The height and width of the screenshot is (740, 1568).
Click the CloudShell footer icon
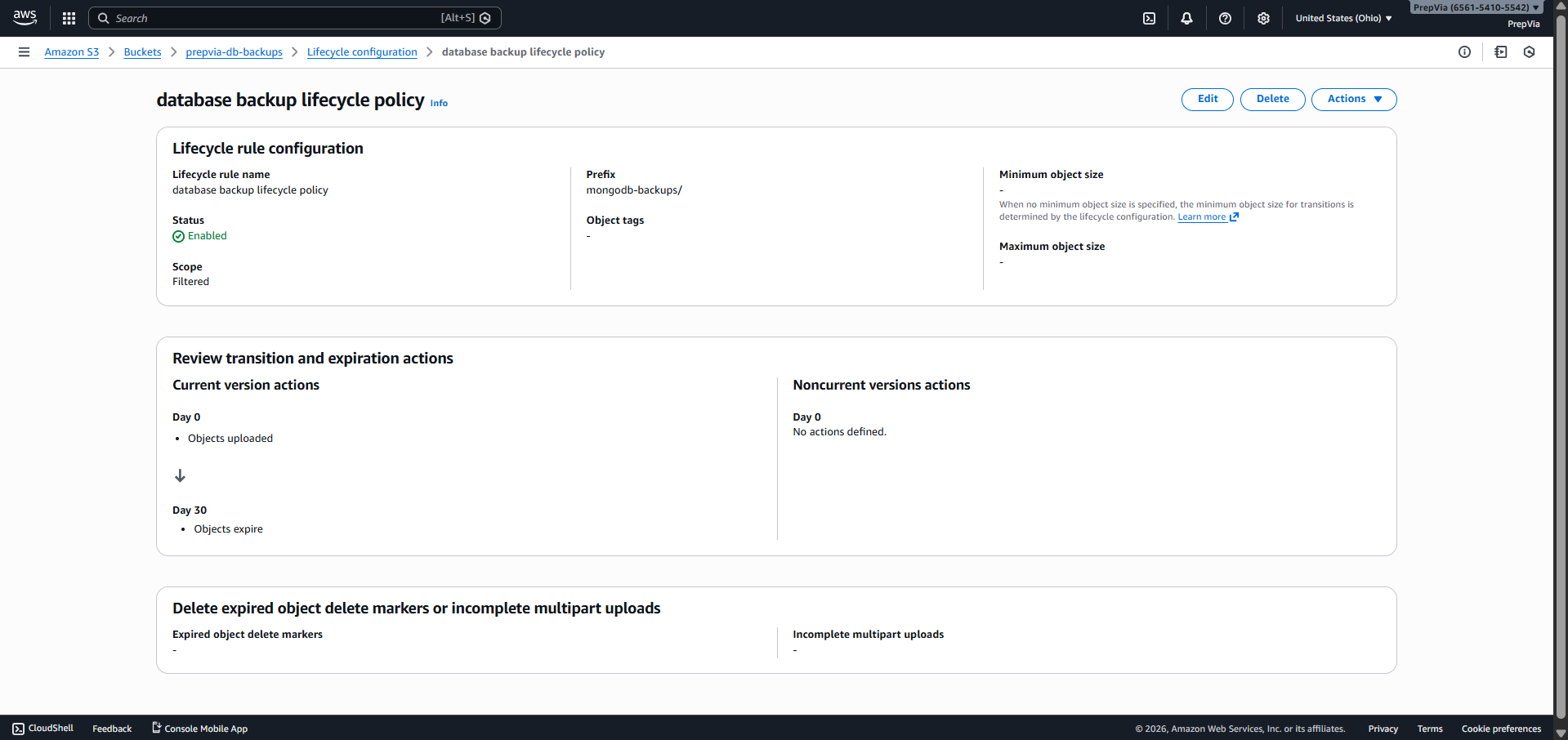[x=18, y=729]
